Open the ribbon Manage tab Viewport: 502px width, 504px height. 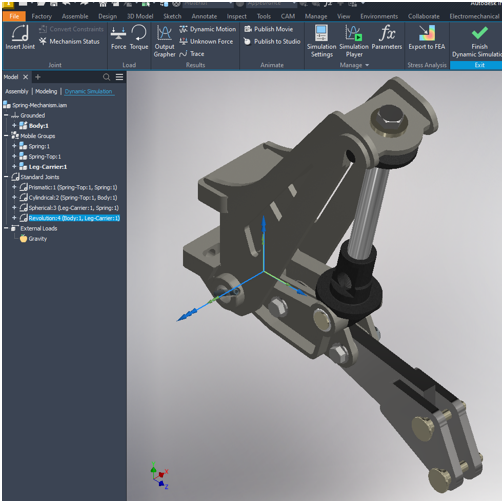click(316, 16)
